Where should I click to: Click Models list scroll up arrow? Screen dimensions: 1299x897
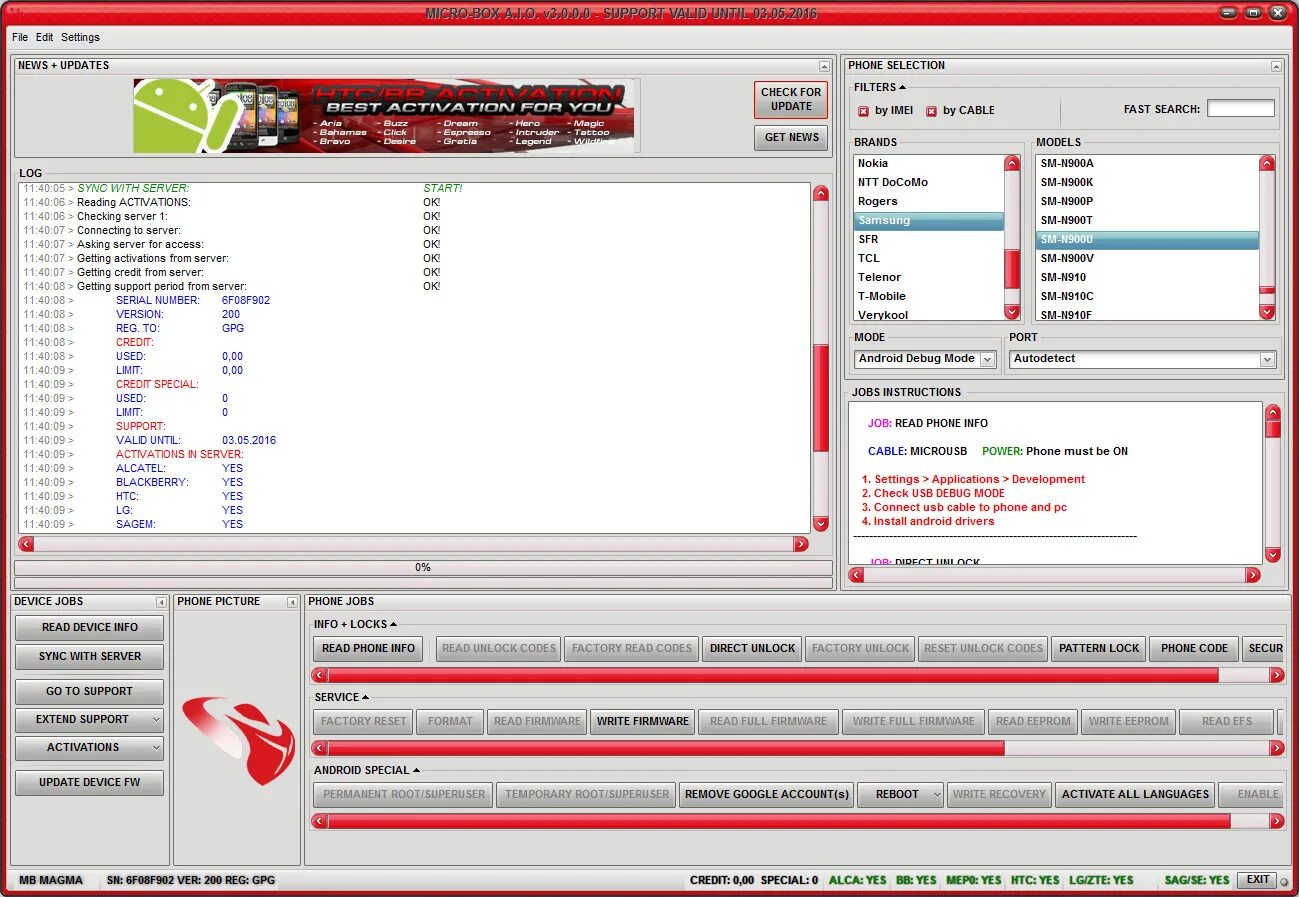tap(1267, 163)
